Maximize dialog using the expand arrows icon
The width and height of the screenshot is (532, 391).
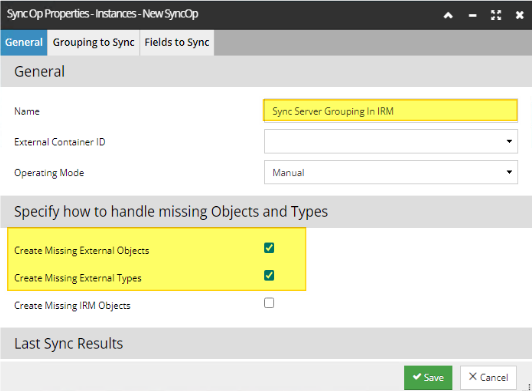496,15
